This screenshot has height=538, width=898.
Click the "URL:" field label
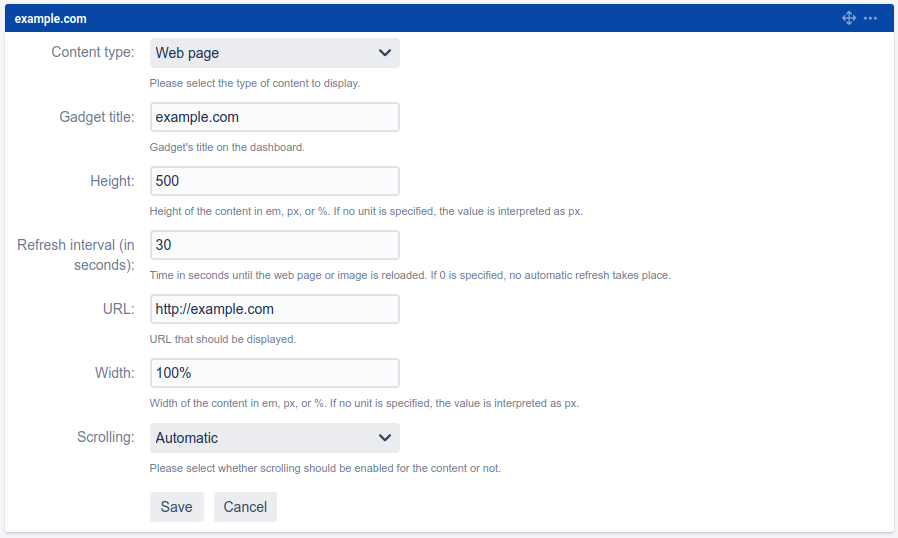pyautogui.click(x=118, y=309)
